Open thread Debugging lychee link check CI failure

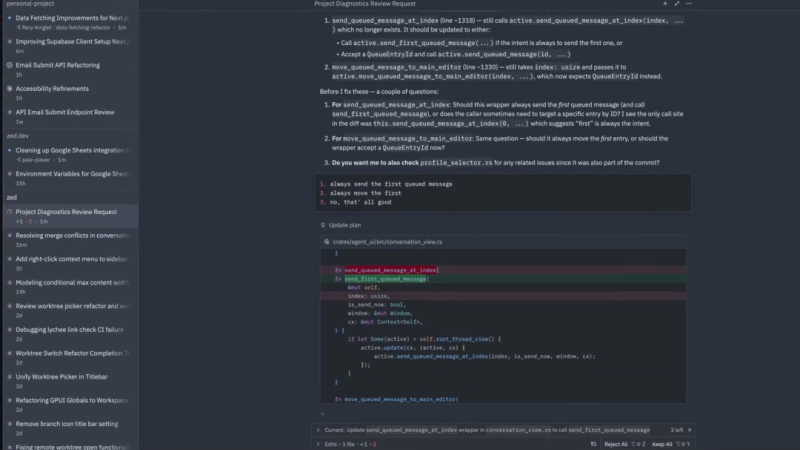(70, 334)
